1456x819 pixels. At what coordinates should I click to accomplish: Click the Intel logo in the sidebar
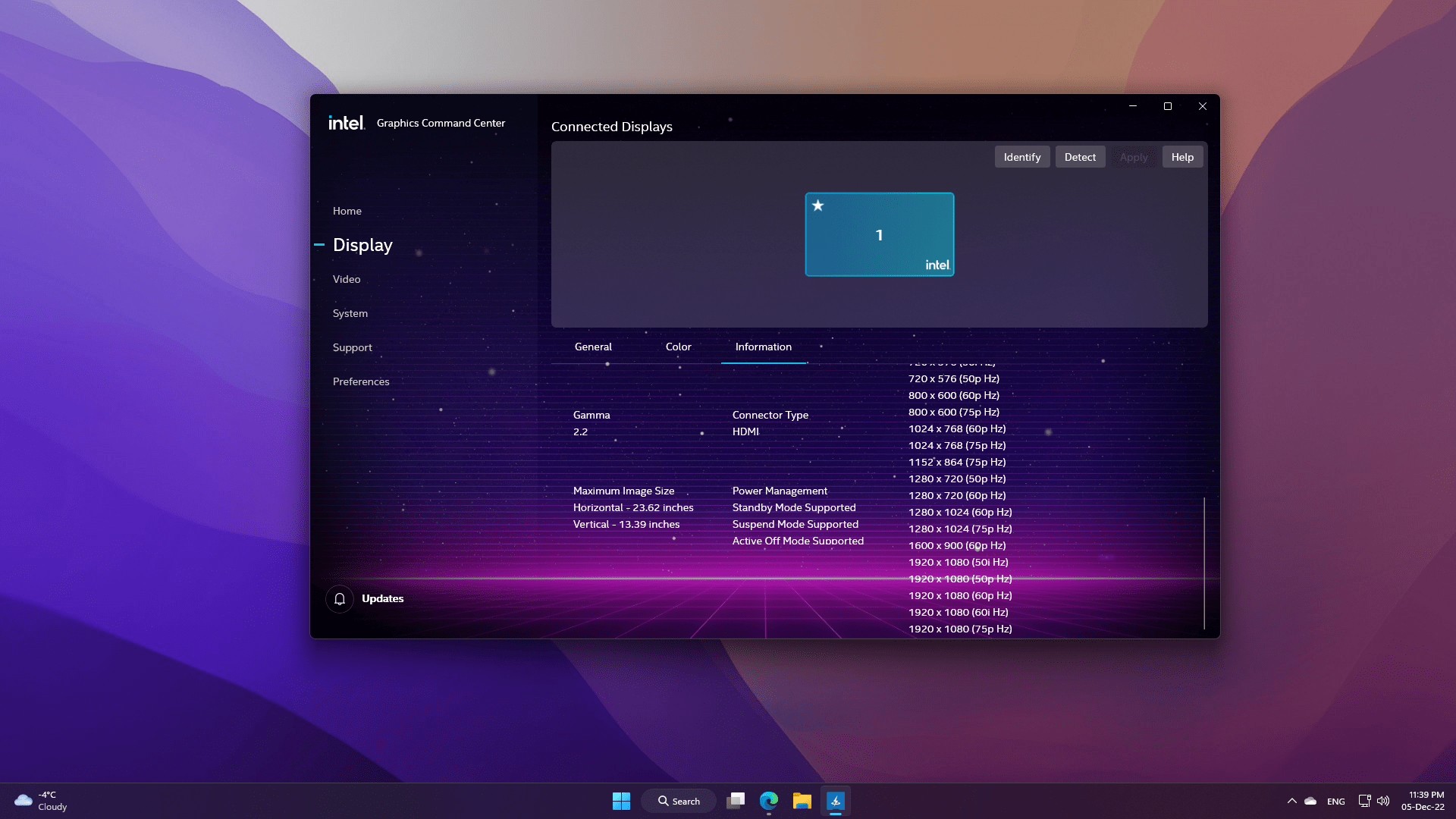coord(345,122)
